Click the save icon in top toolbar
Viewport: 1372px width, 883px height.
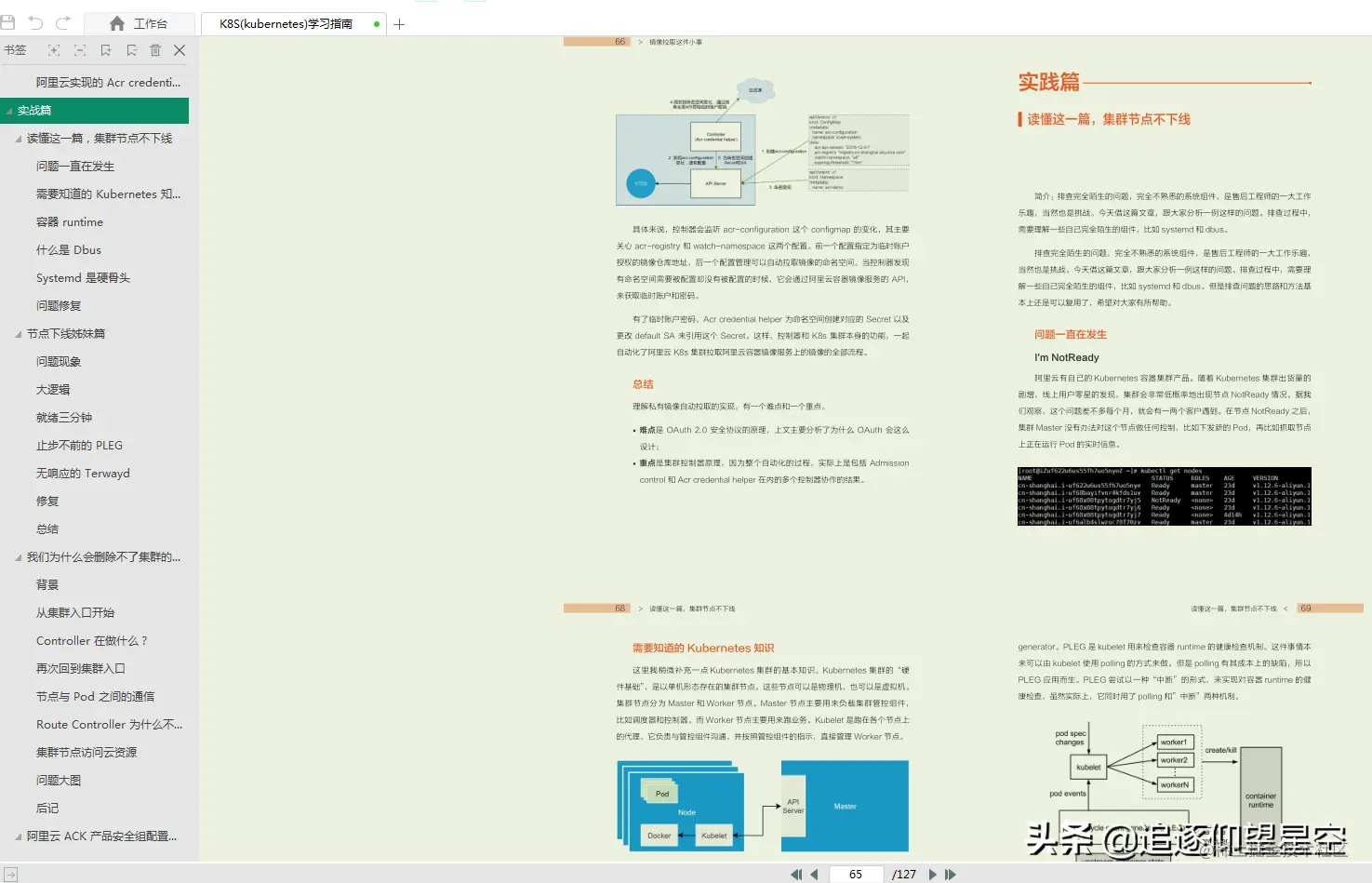(8, 23)
